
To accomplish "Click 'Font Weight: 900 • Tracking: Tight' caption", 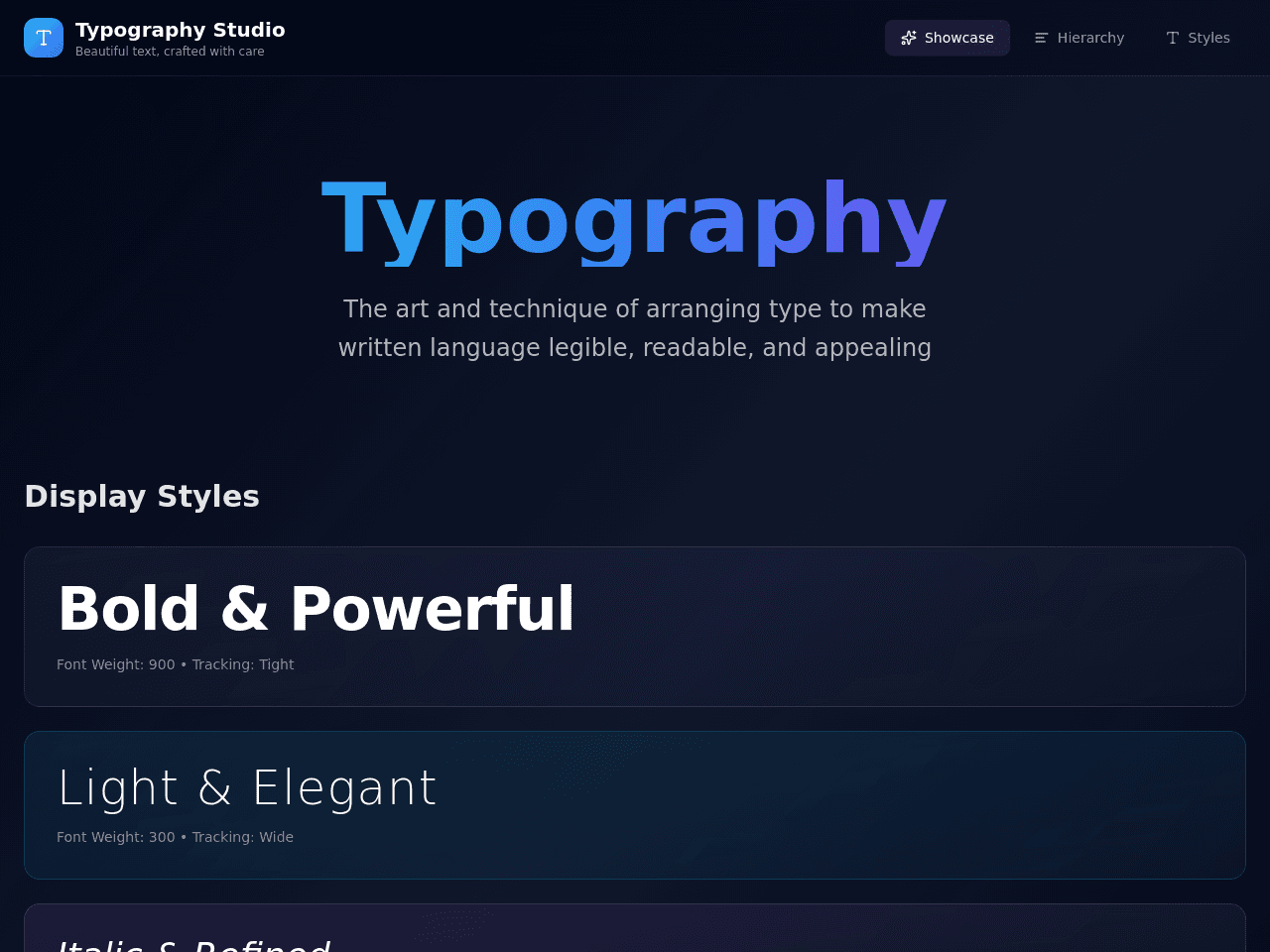I will (x=176, y=664).
